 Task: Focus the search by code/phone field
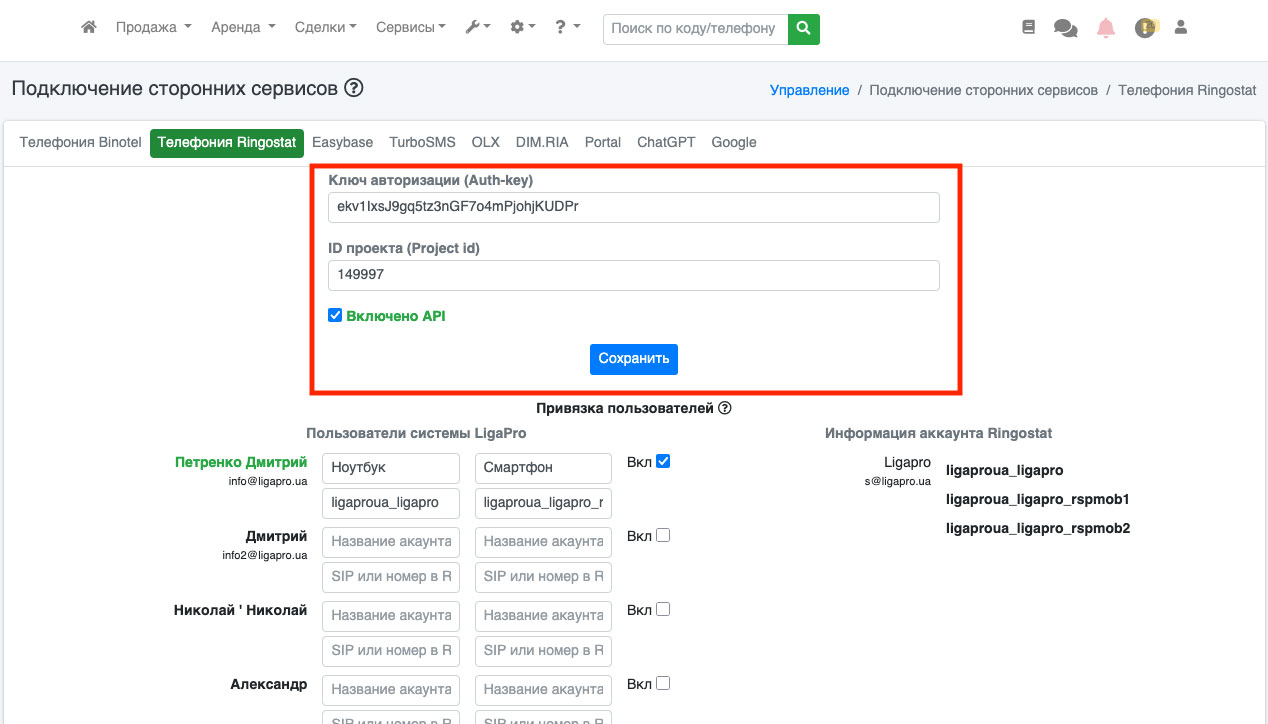[696, 29]
